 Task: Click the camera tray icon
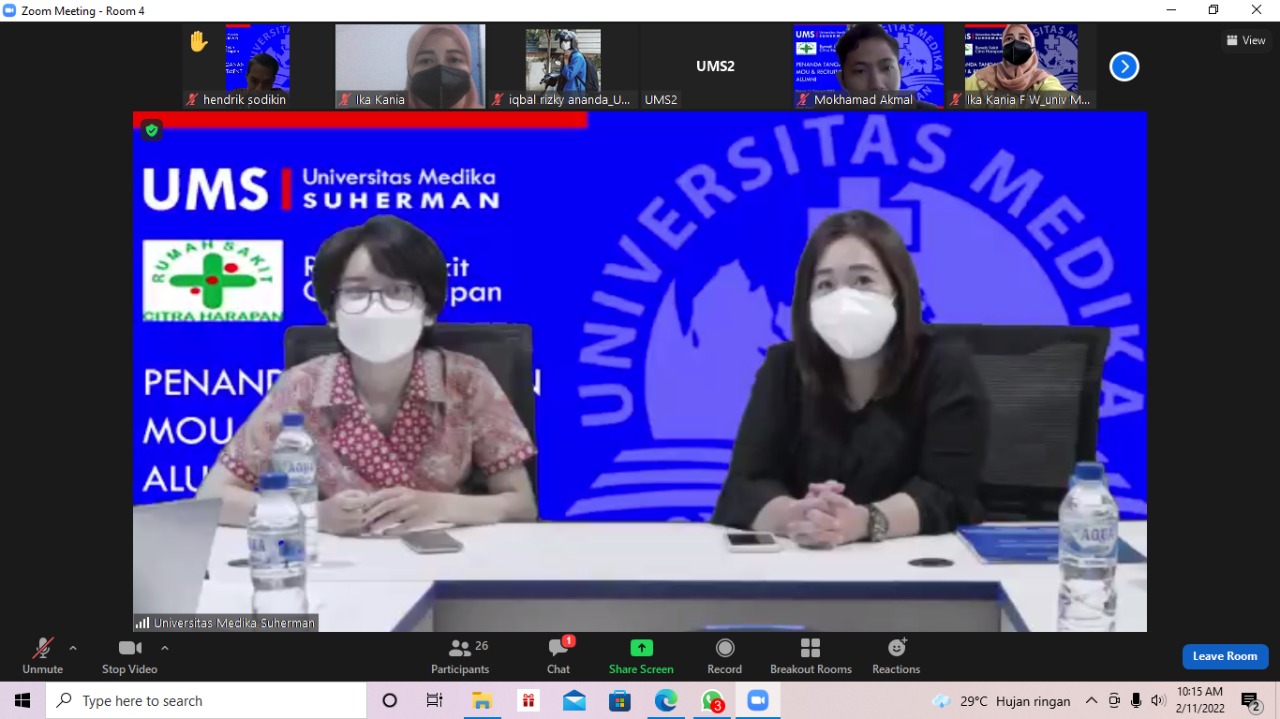click(1114, 701)
